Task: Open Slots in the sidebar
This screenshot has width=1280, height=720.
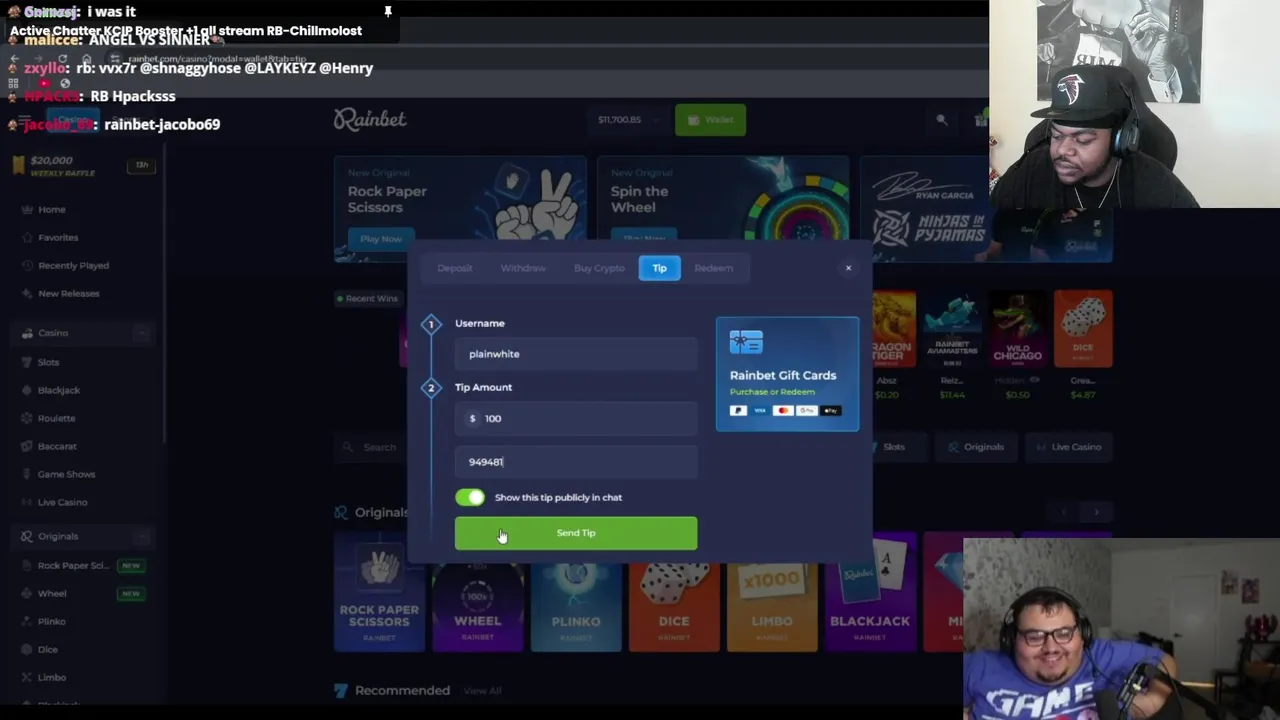Action: click(x=48, y=362)
